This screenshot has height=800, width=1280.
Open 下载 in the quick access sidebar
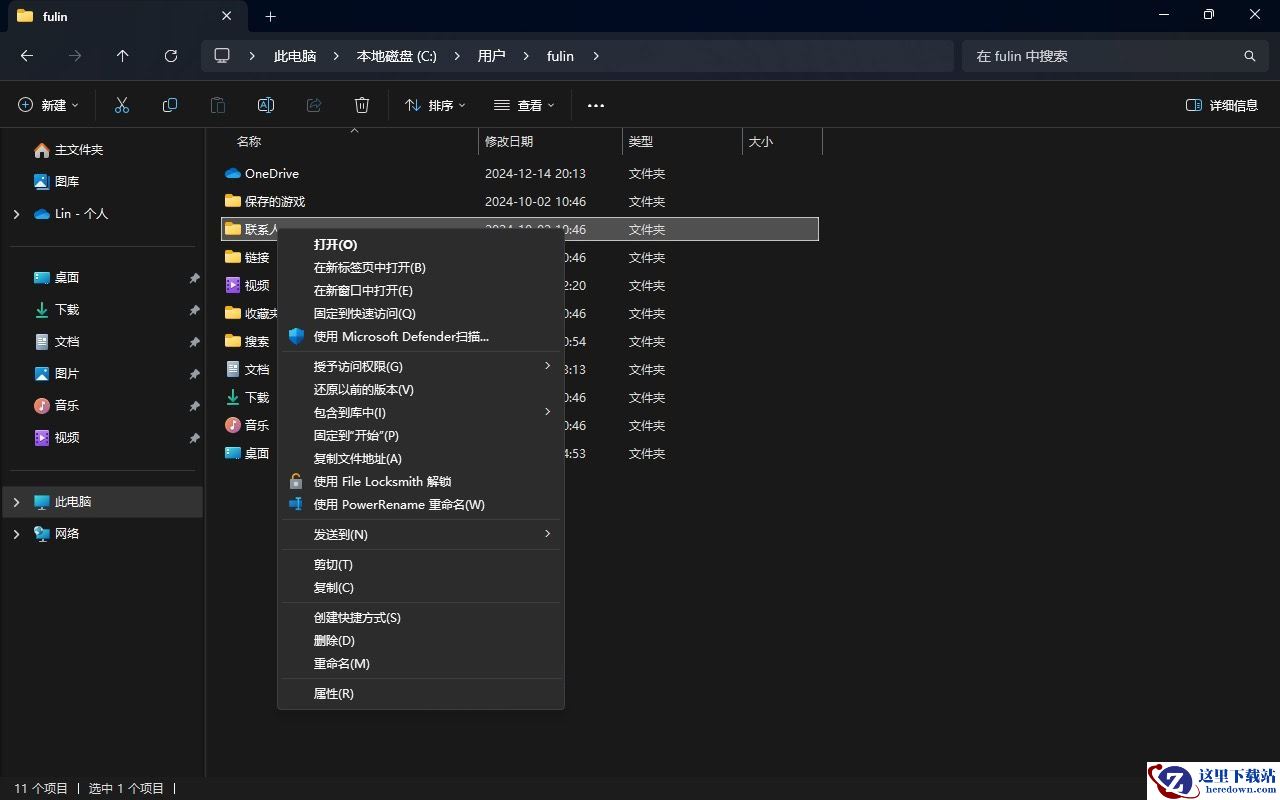[56, 309]
